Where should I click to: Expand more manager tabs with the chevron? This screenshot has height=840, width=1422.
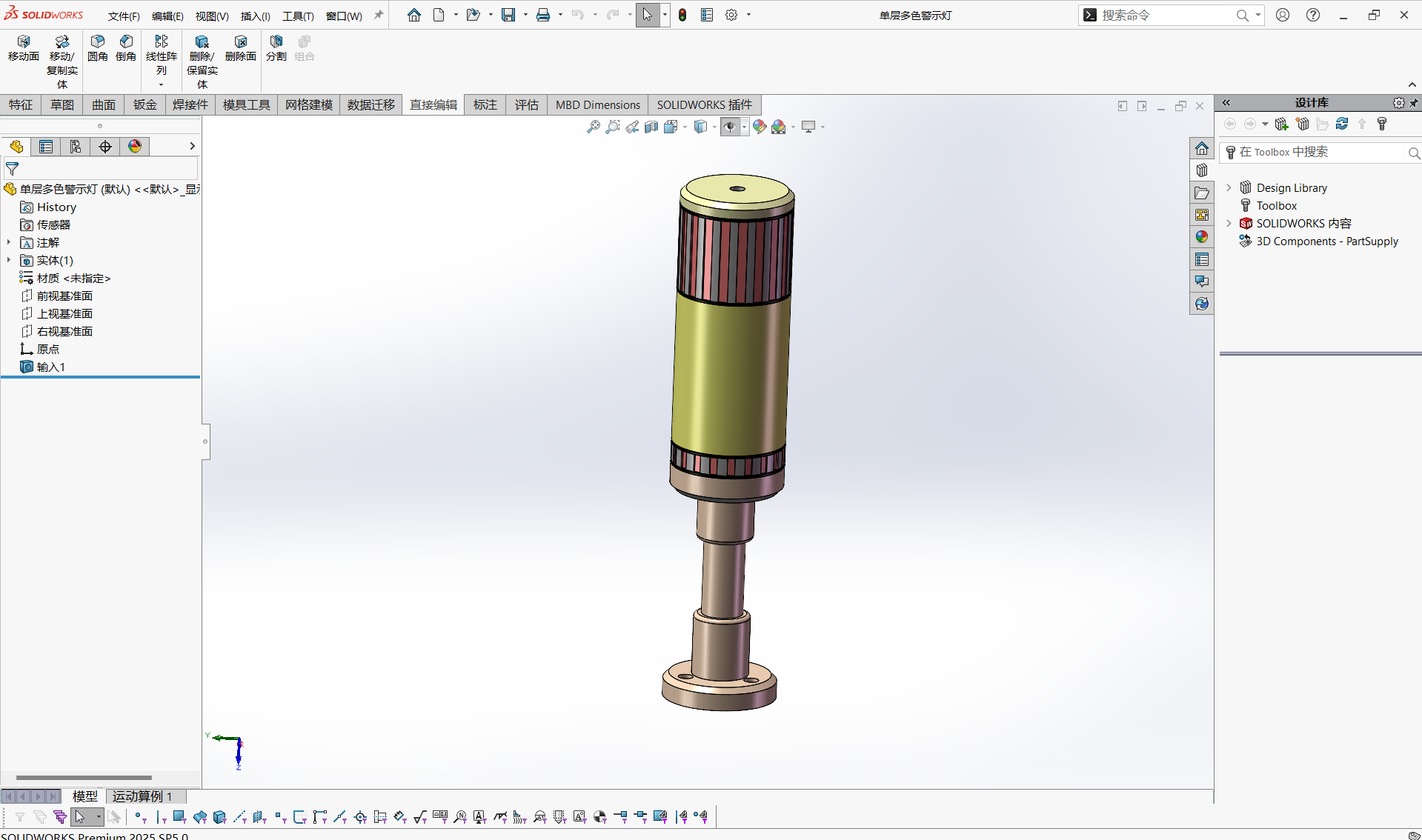pos(192,147)
